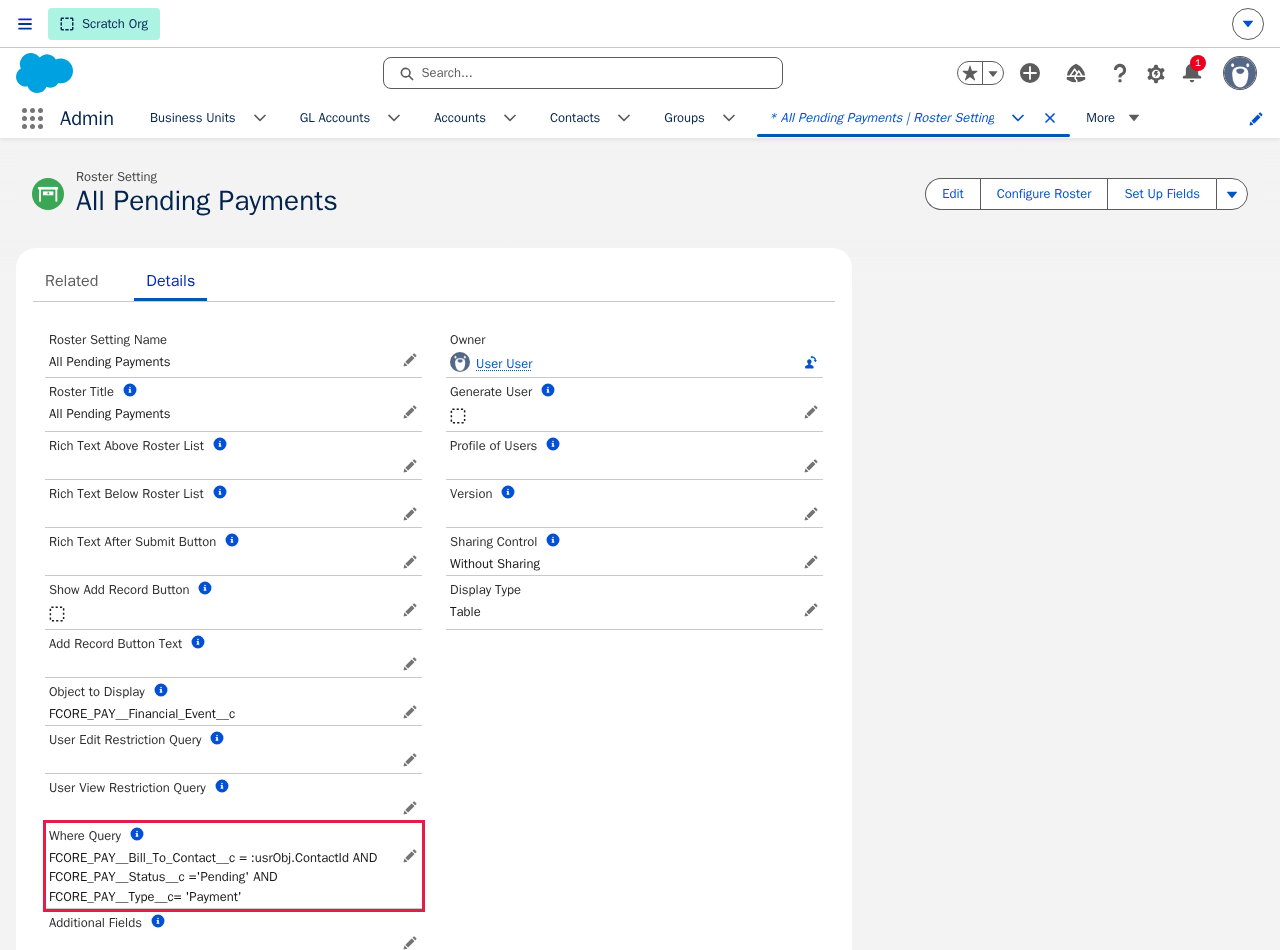
Task: Close the All Pending Payments tab
Action: coord(1050,118)
